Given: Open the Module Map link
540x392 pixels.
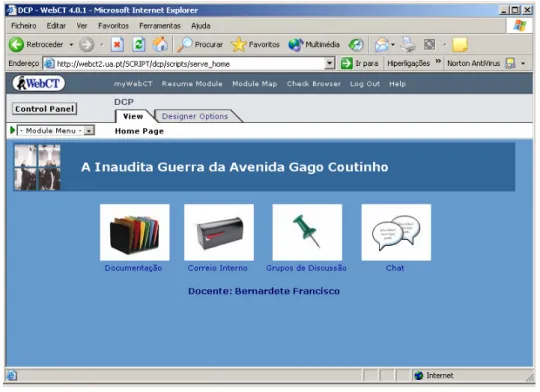Looking at the screenshot, I should point(255,84).
